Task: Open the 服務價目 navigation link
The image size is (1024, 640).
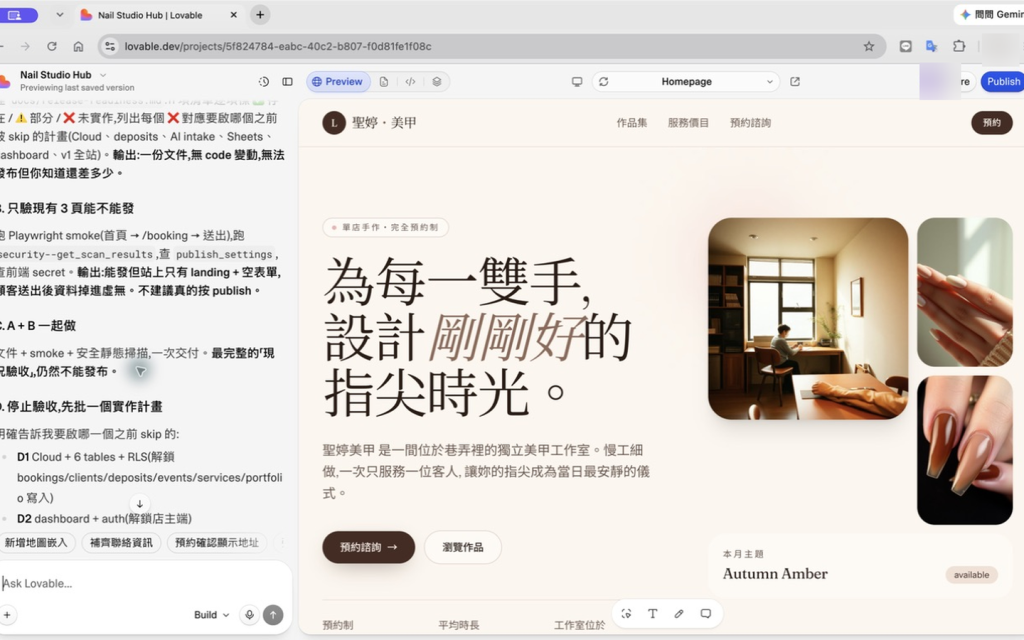Action: 688,123
